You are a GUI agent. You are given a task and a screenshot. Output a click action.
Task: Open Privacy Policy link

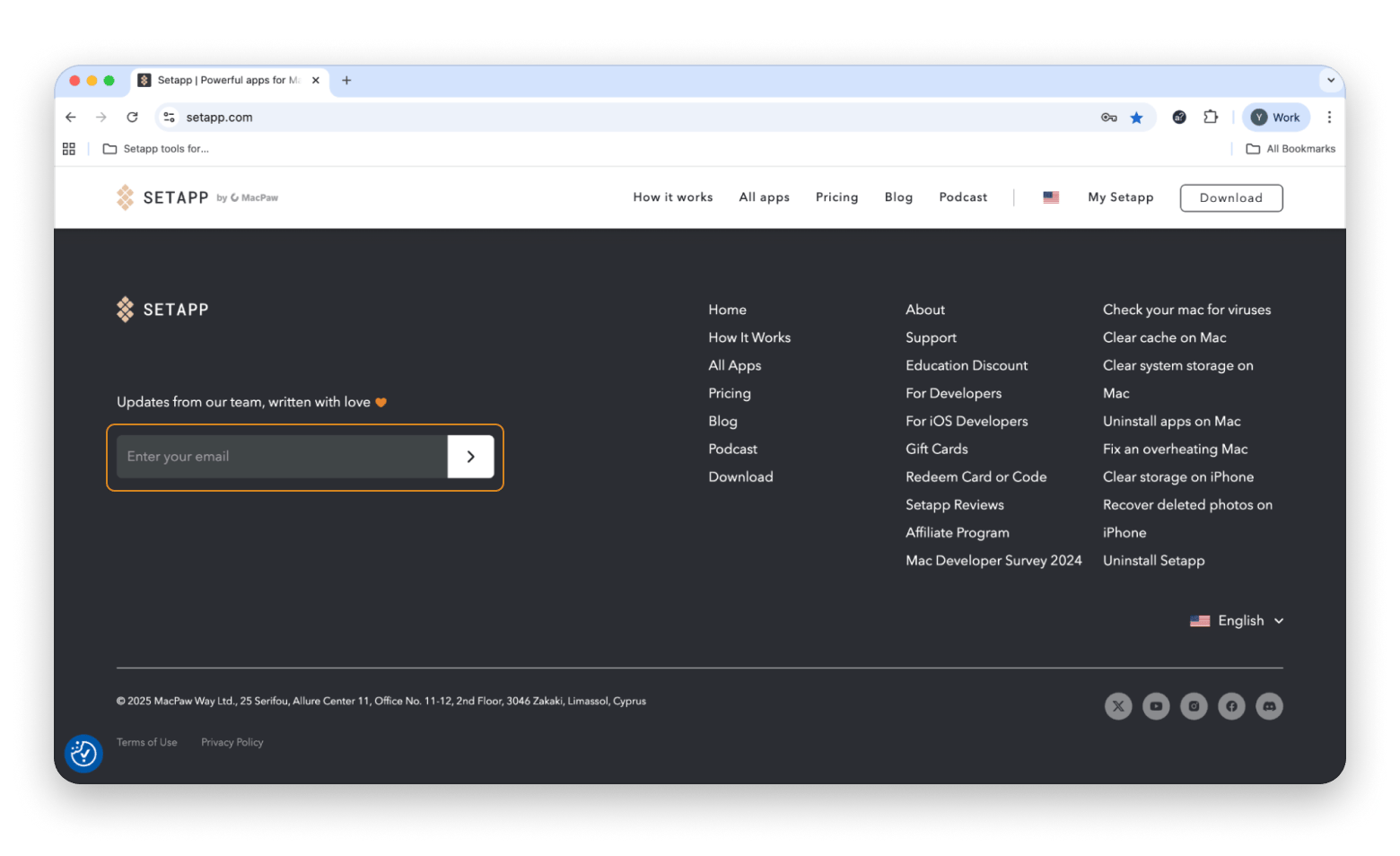(232, 743)
